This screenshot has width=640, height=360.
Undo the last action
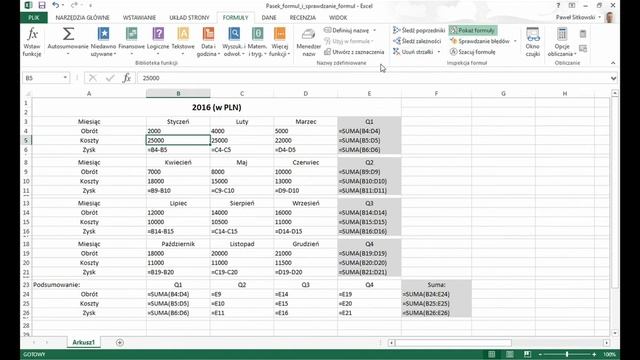click(56, 5)
